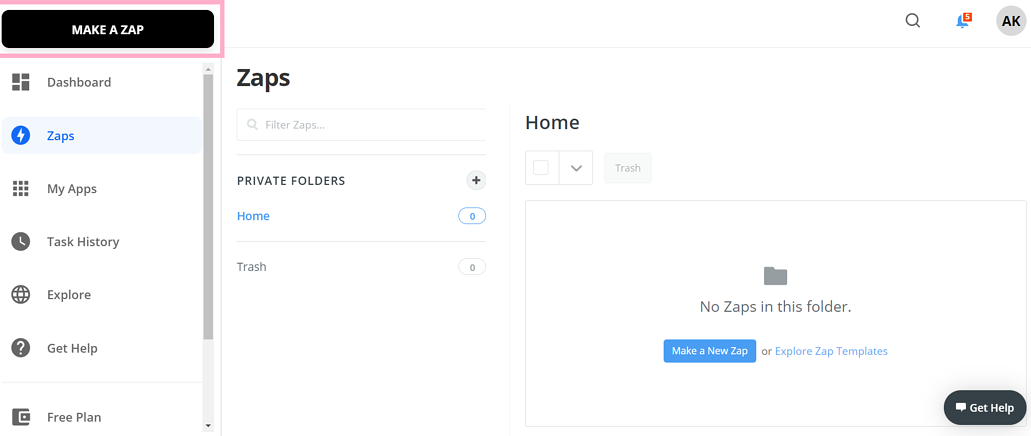Open the AK account avatar menu
1031x436 pixels.
(x=1011, y=21)
